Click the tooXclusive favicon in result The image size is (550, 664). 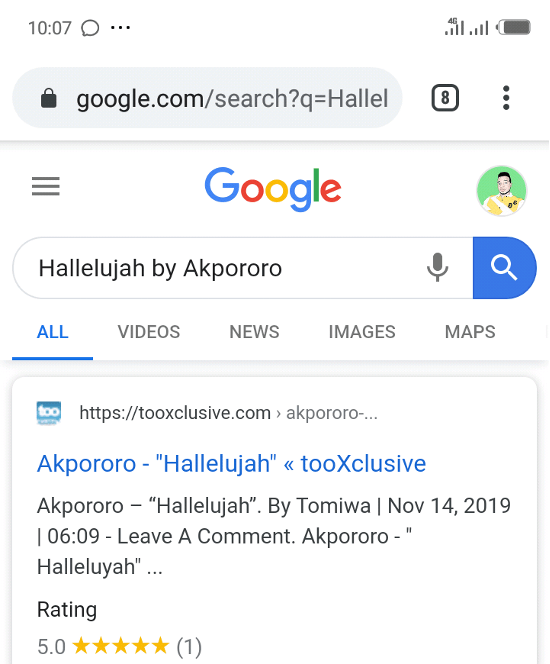click(49, 412)
